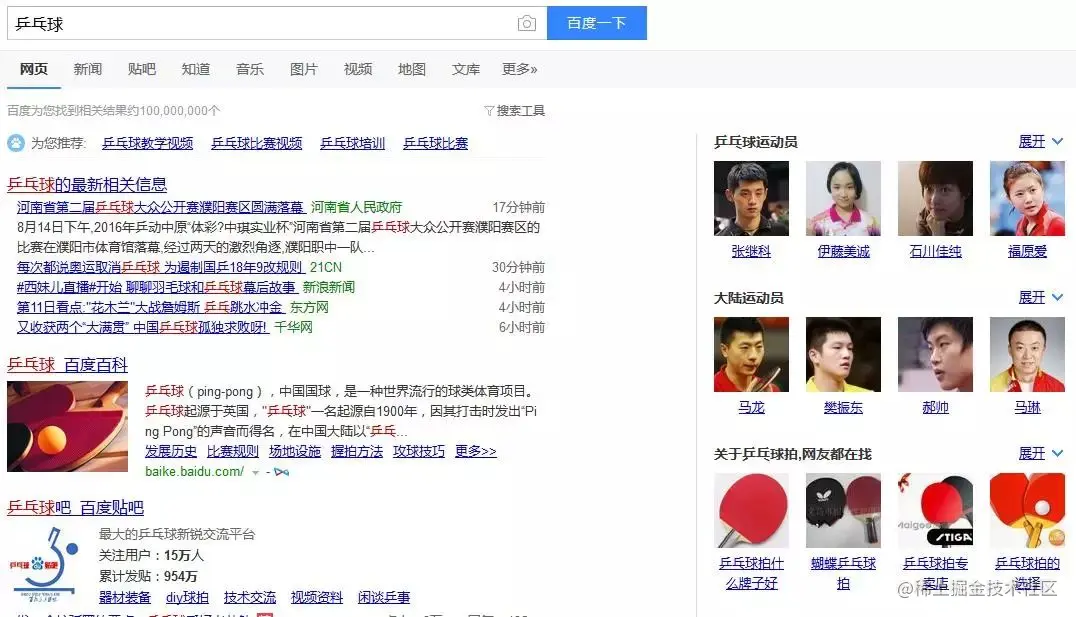The image size is (1076, 617).
Task: Select the 网页 tab
Action: pyautogui.click(x=34, y=69)
